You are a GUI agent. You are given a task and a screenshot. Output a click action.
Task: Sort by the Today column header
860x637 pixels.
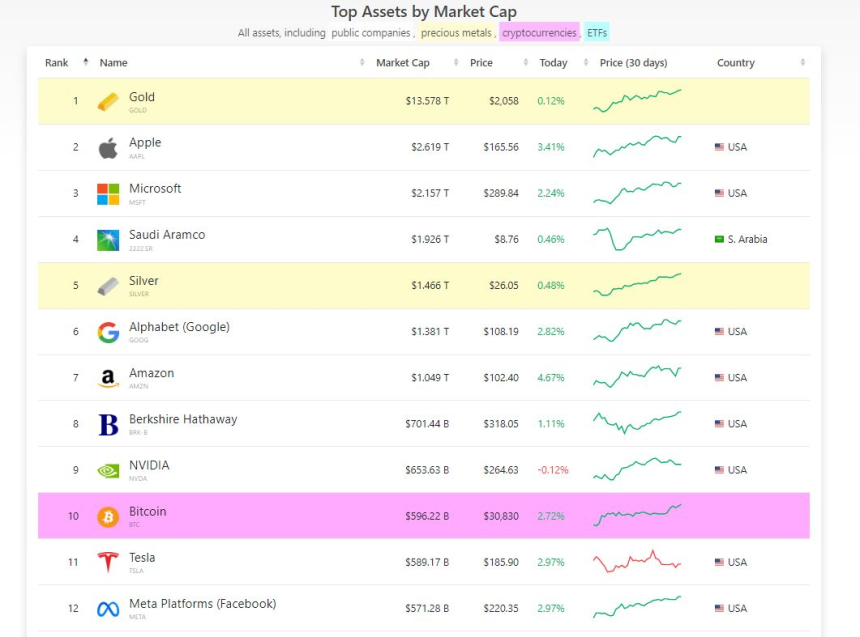coord(553,63)
